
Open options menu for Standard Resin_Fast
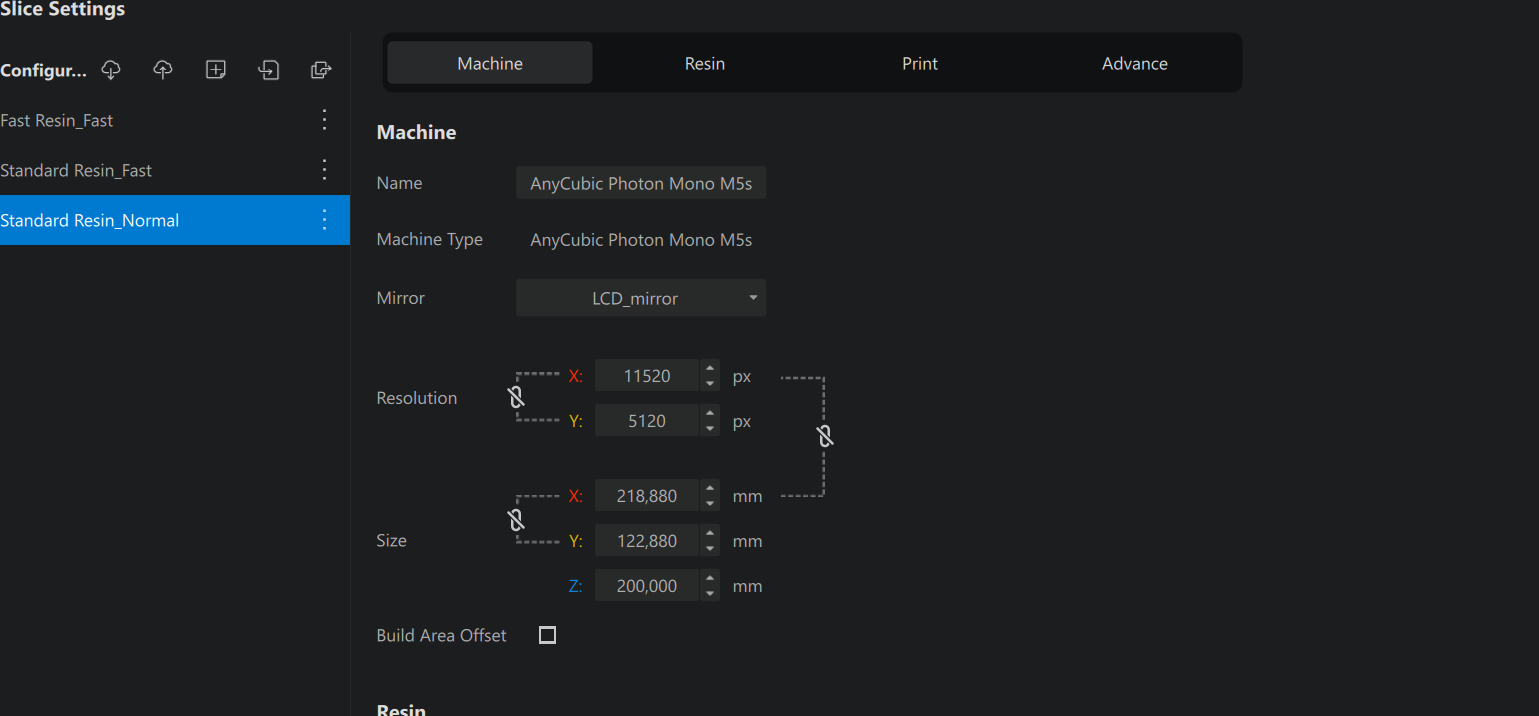pos(324,170)
